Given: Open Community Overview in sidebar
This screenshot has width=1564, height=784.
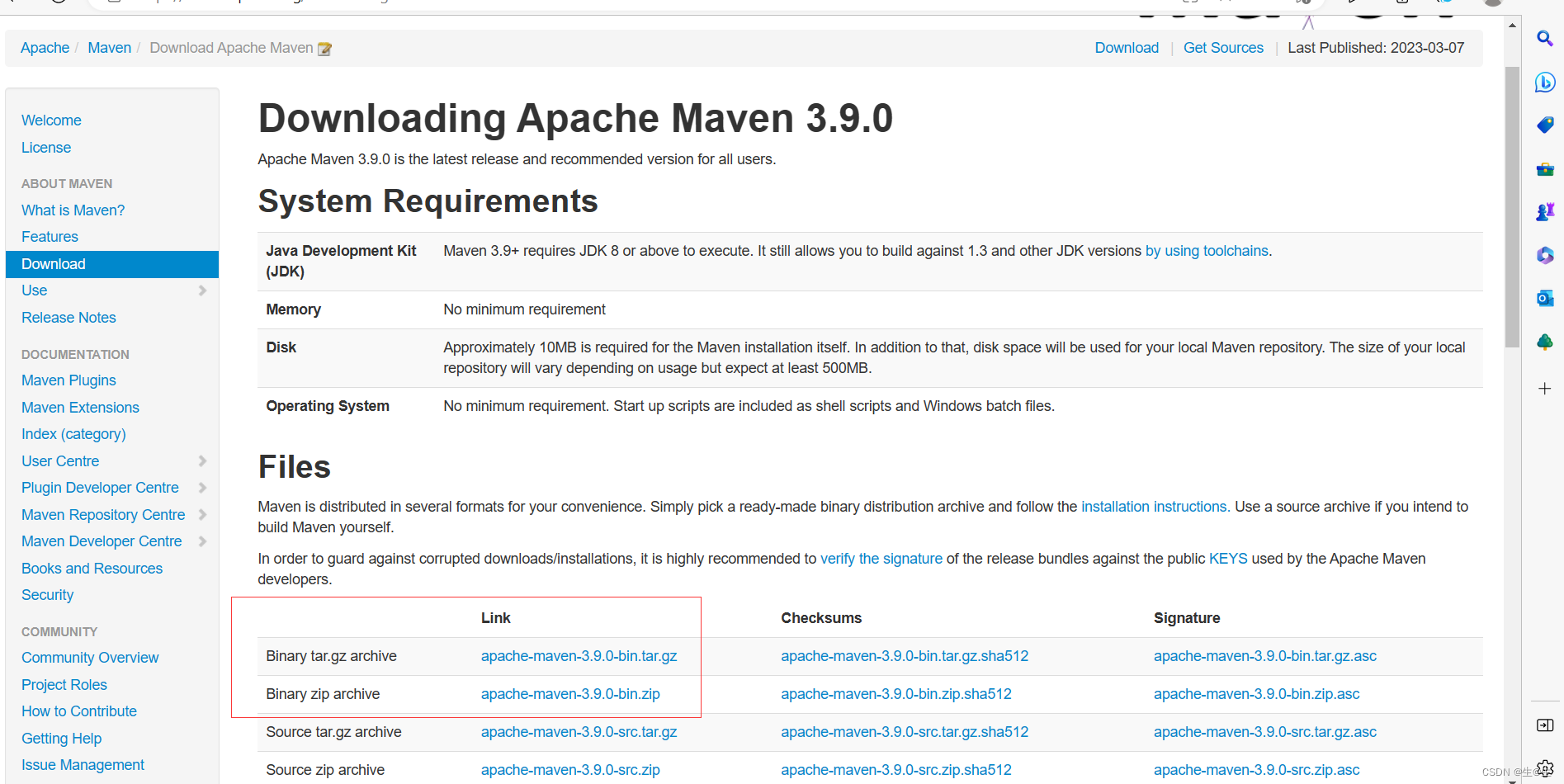Looking at the screenshot, I should click(90, 658).
